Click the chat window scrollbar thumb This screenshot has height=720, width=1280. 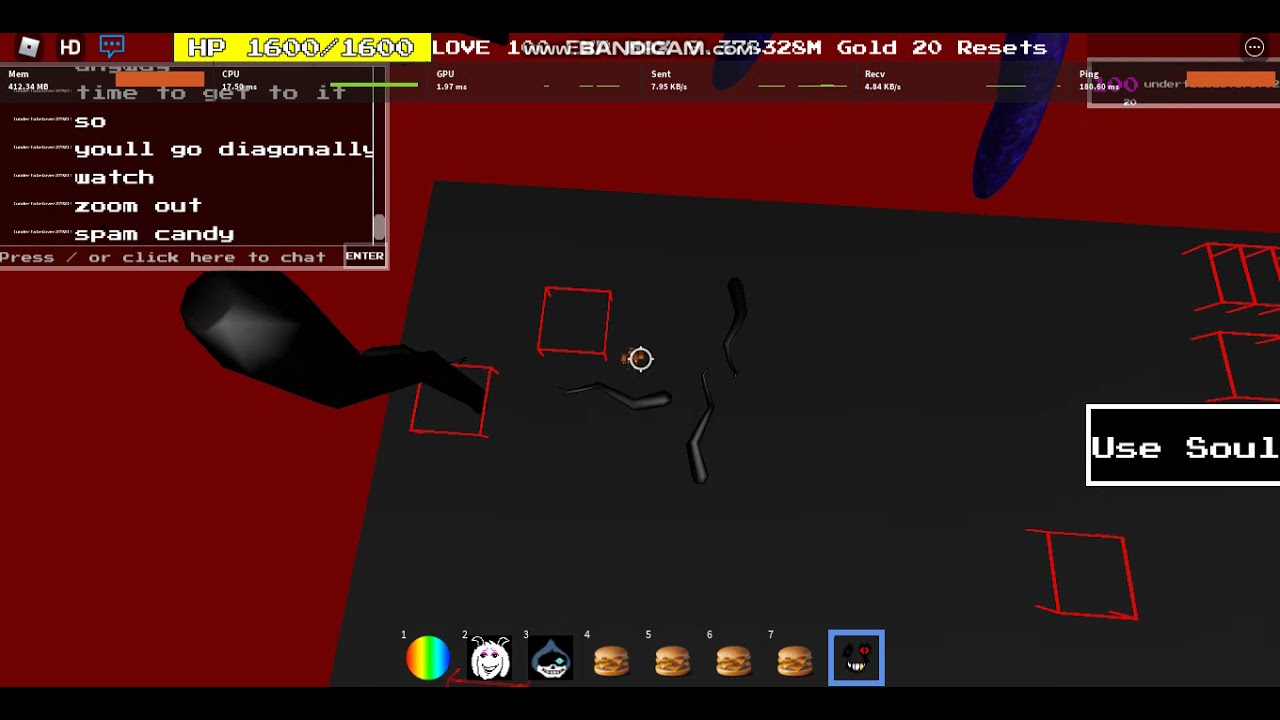click(x=379, y=227)
